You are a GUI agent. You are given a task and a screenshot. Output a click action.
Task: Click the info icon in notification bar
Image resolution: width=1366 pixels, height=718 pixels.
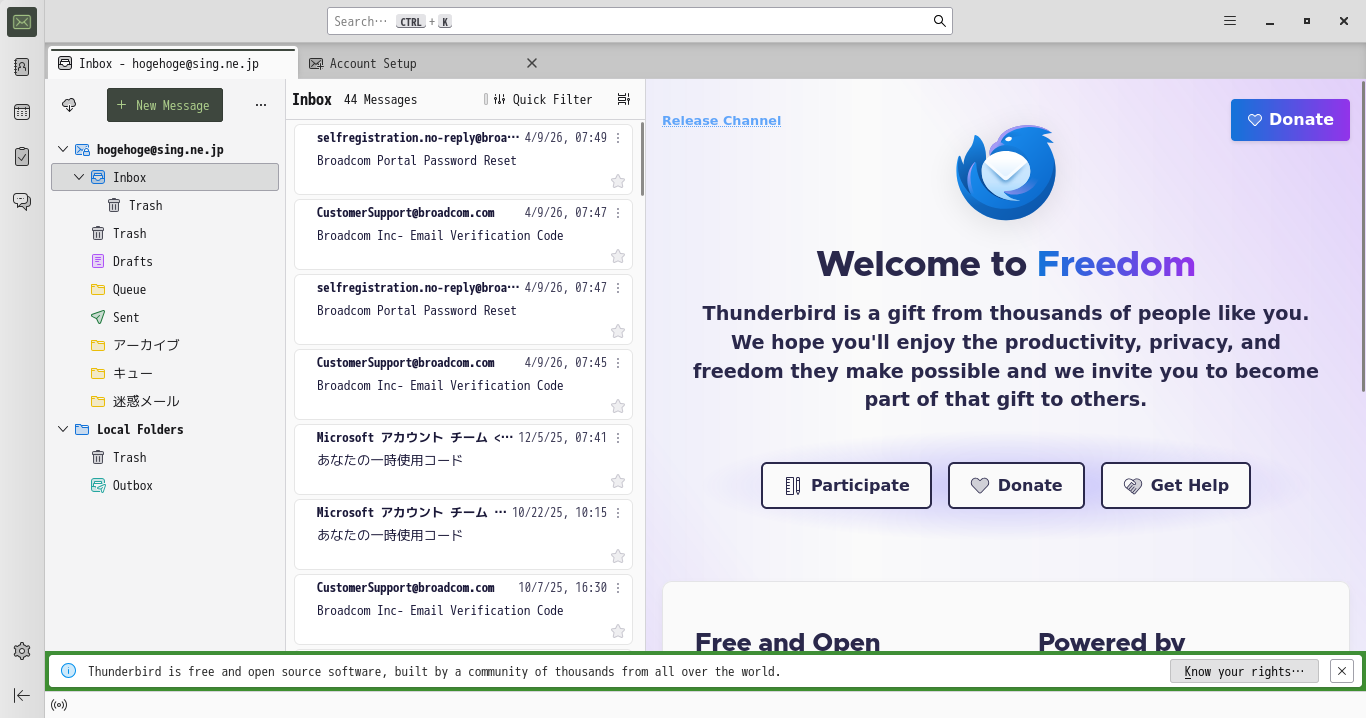(x=69, y=671)
